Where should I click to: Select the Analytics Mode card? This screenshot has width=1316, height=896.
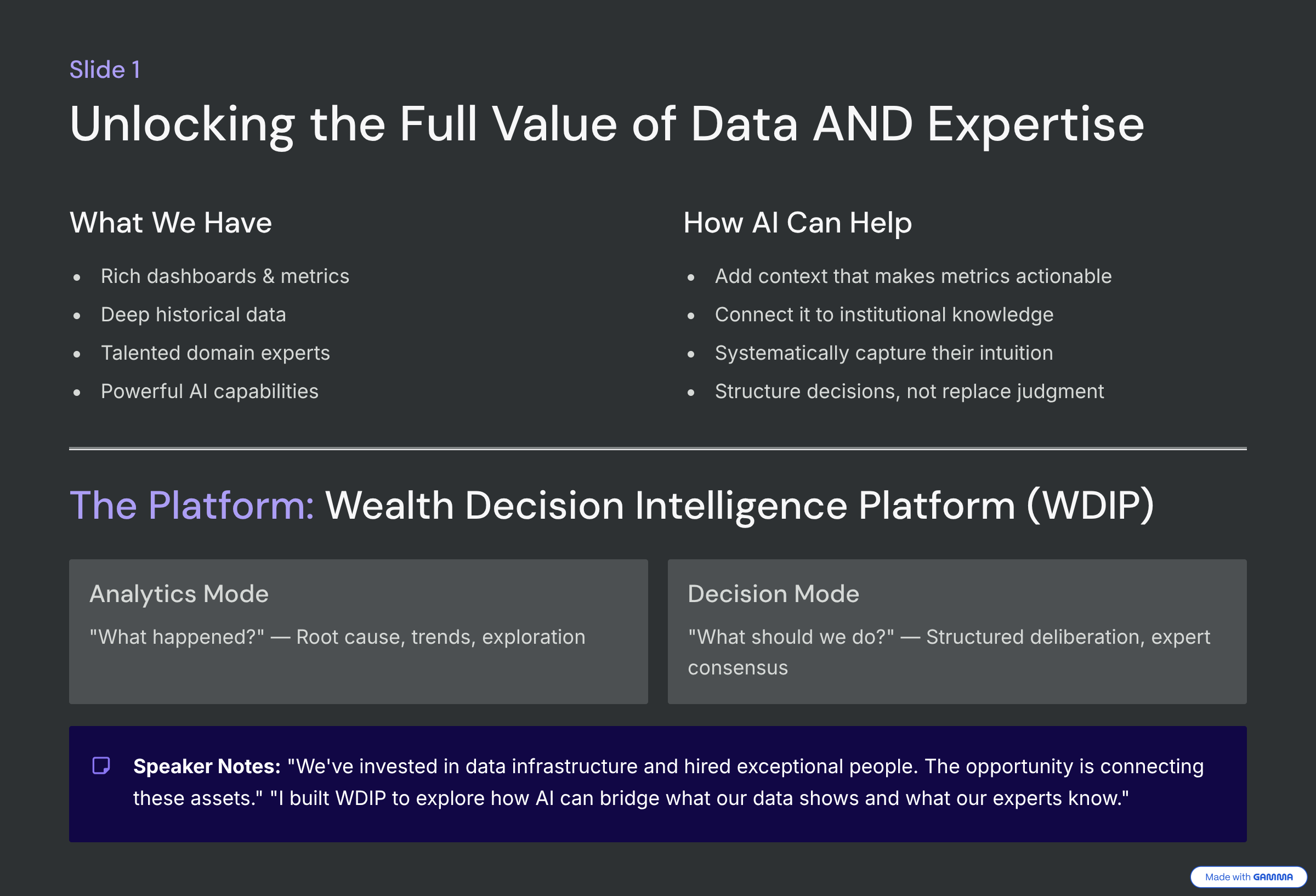pos(358,632)
